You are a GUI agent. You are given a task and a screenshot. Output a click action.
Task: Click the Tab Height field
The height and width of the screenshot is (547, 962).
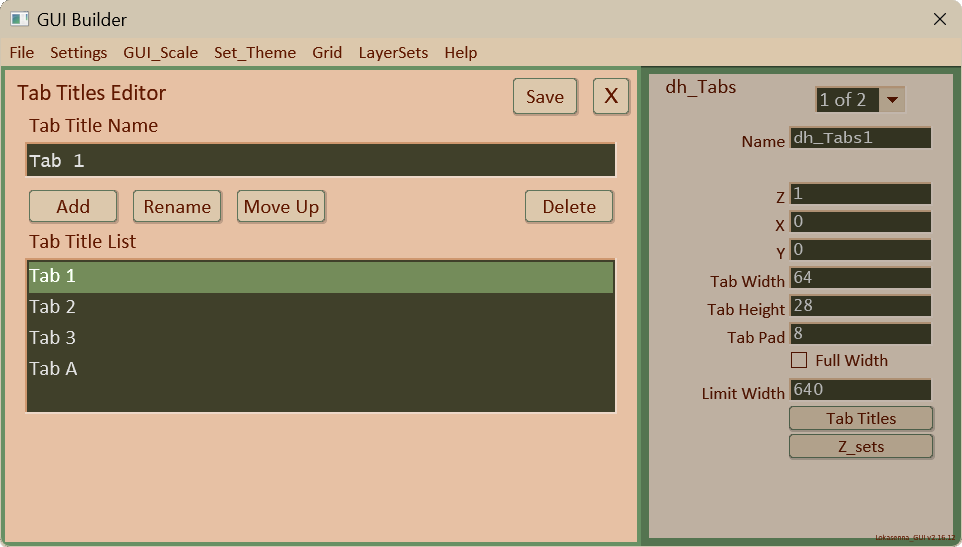pyautogui.click(x=860, y=306)
